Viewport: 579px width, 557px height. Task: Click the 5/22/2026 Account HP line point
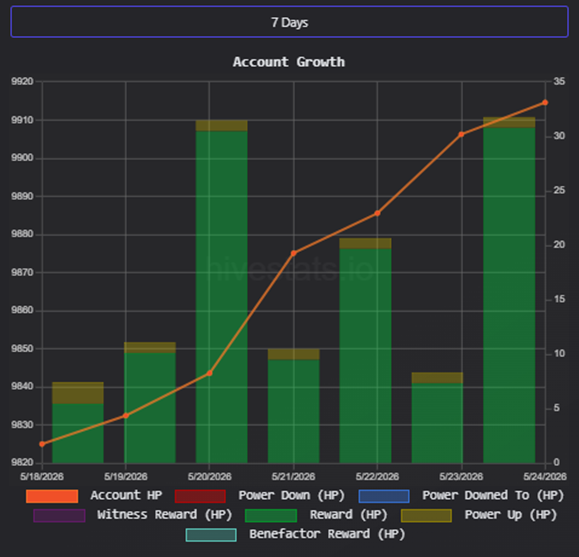click(x=377, y=213)
